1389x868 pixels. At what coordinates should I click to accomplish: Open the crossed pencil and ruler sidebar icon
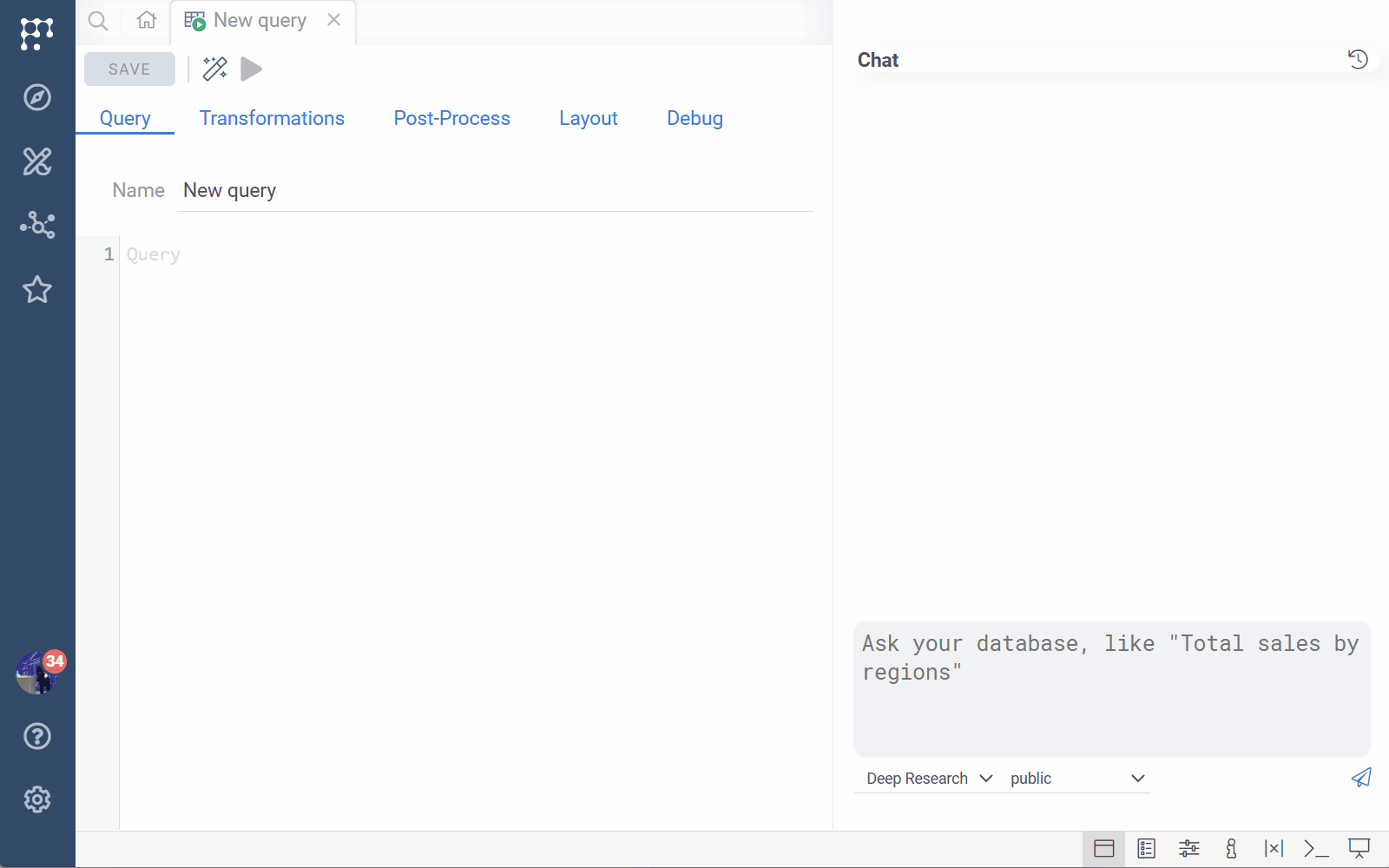coord(36,161)
